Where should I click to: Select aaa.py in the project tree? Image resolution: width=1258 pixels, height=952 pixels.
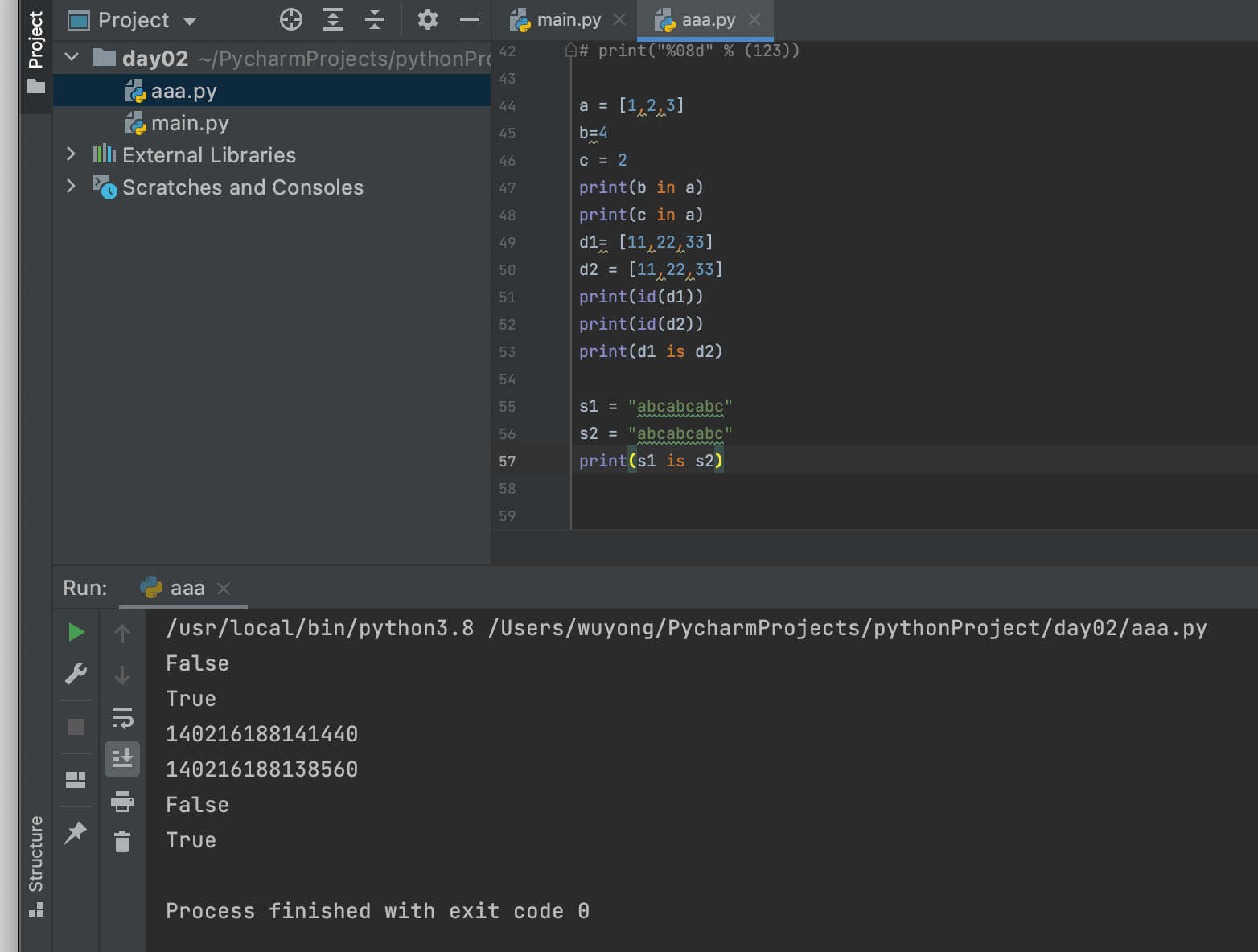tap(272, 91)
